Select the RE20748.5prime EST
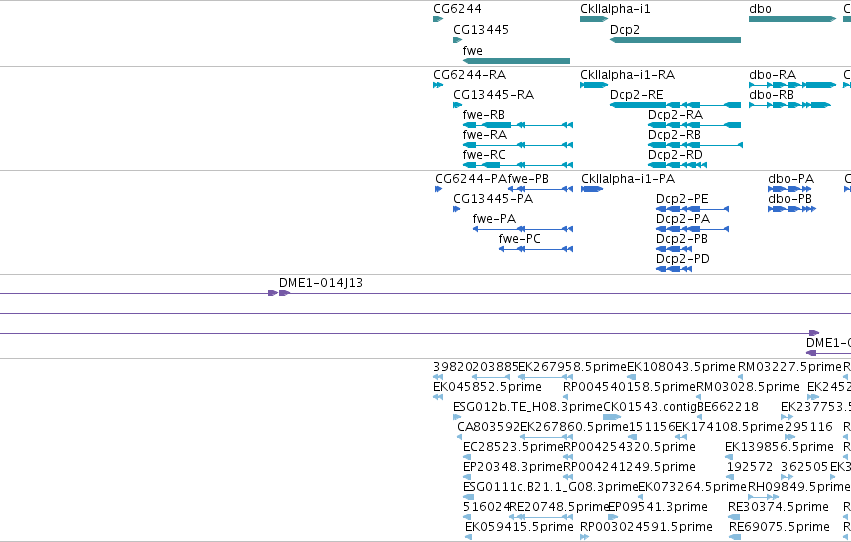This screenshot has height=542, width=851. coord(541,517)
